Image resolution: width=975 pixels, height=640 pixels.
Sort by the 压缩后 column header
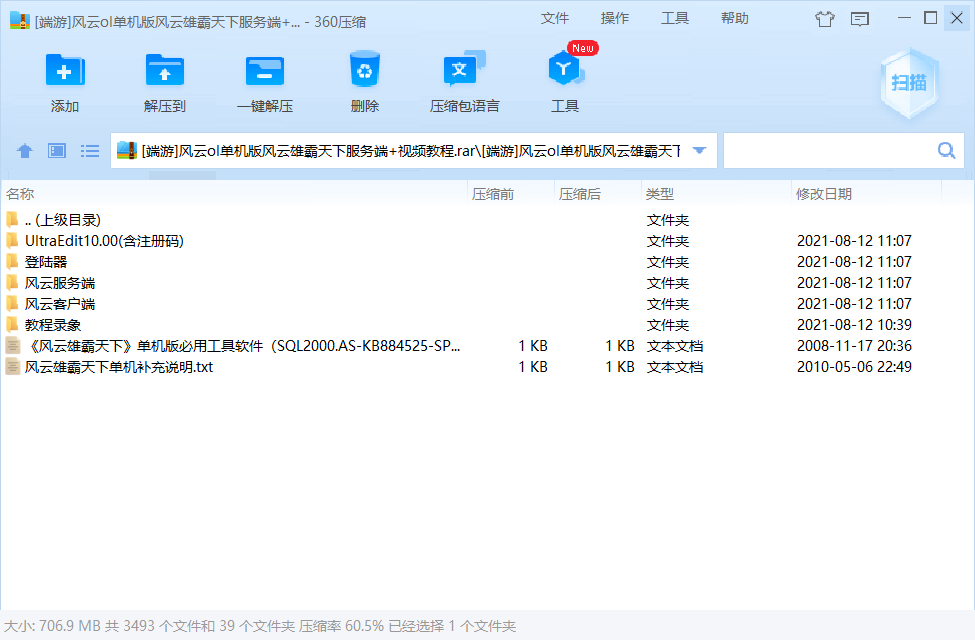(x=598, y=194)
